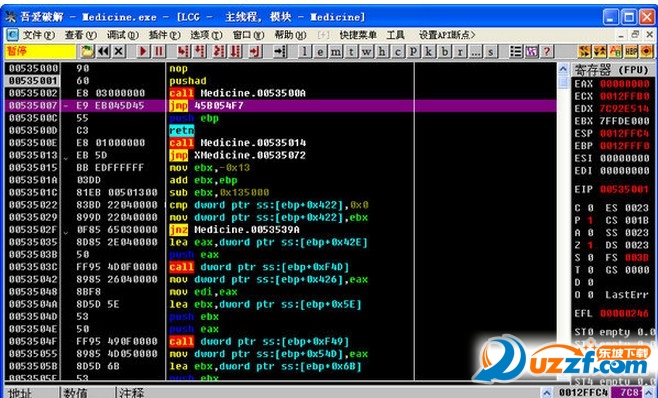
Task: Click the Open file toolbar icon
Action: pos(87,51)
